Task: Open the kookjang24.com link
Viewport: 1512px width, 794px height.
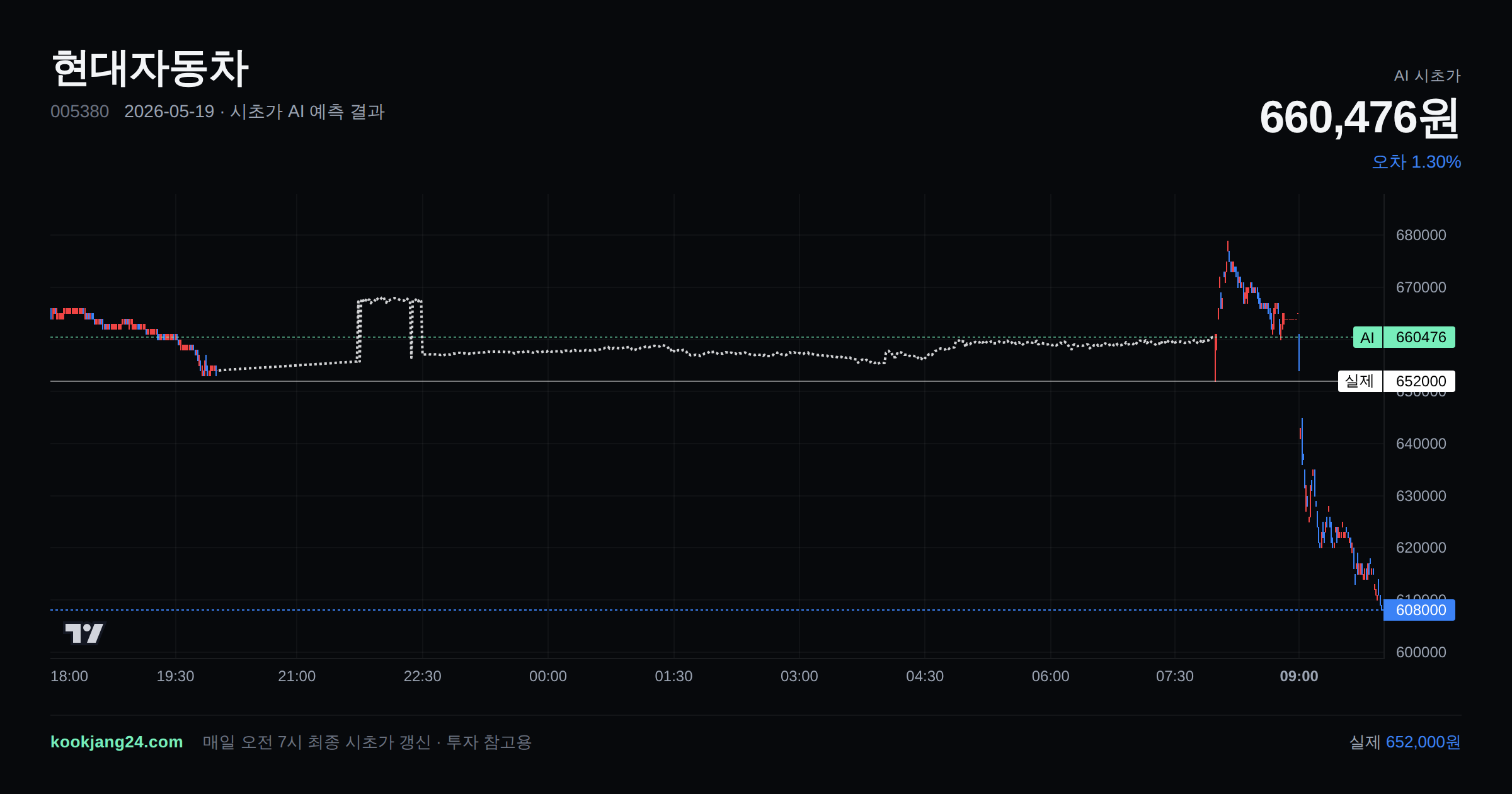Action: pyautogui.click(x=117, y=742)
